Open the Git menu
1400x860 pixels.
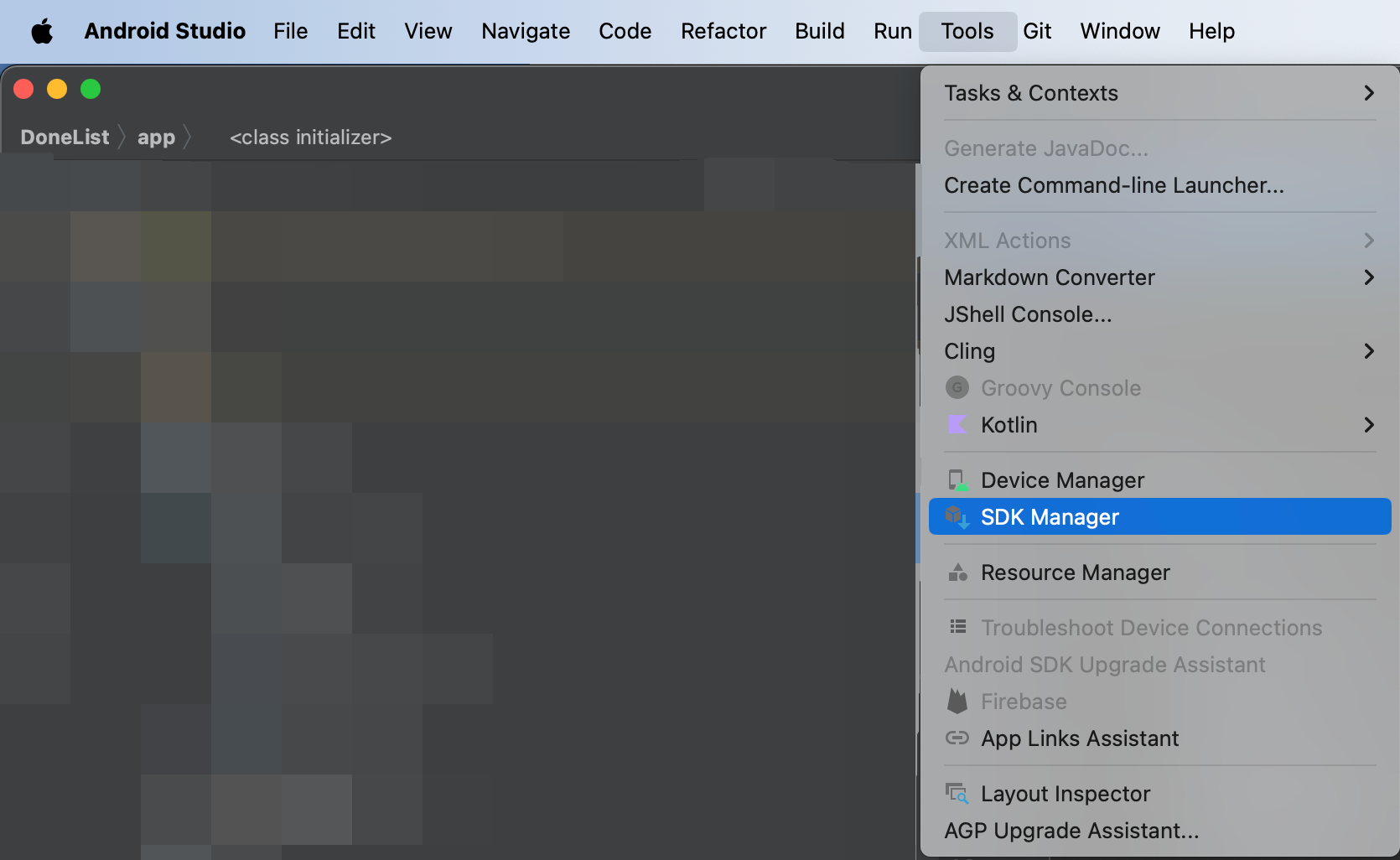point(1037,32)
